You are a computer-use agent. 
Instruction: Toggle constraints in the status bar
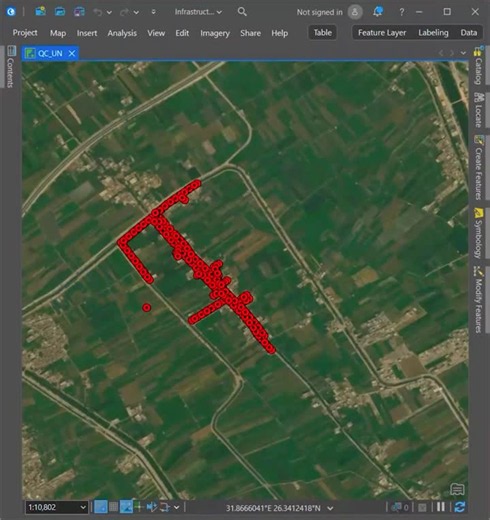tap(126, 507)
